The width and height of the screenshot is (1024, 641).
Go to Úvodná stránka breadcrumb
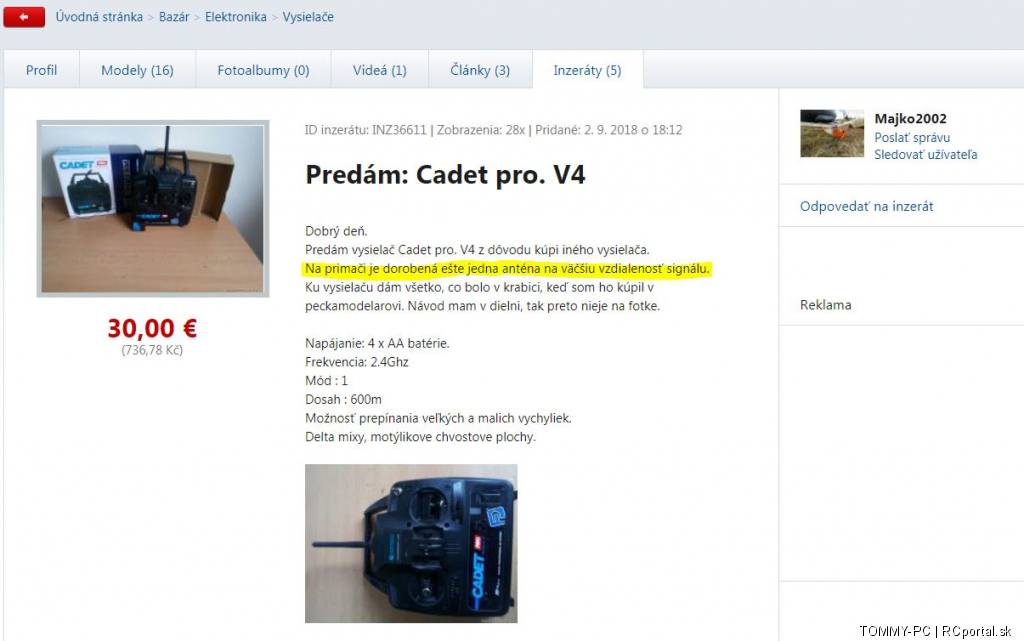pyautogui.click(x=99, y=17)
